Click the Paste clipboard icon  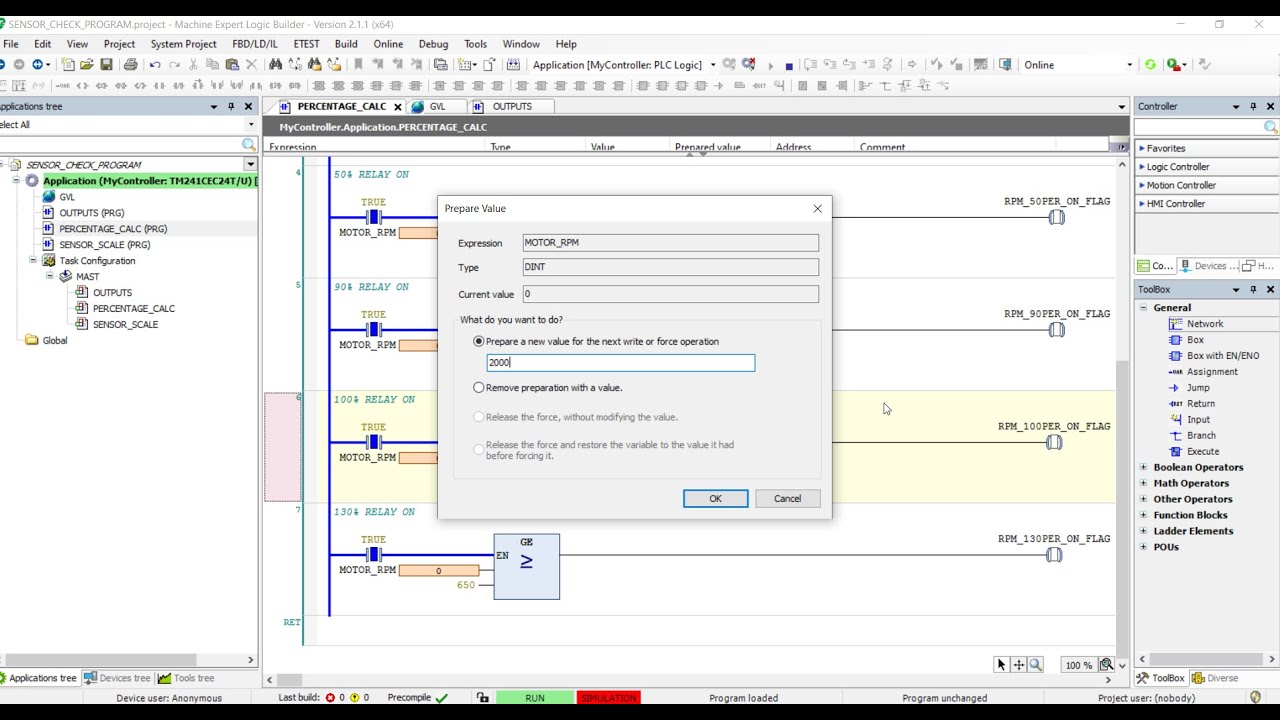click(231, 65)
